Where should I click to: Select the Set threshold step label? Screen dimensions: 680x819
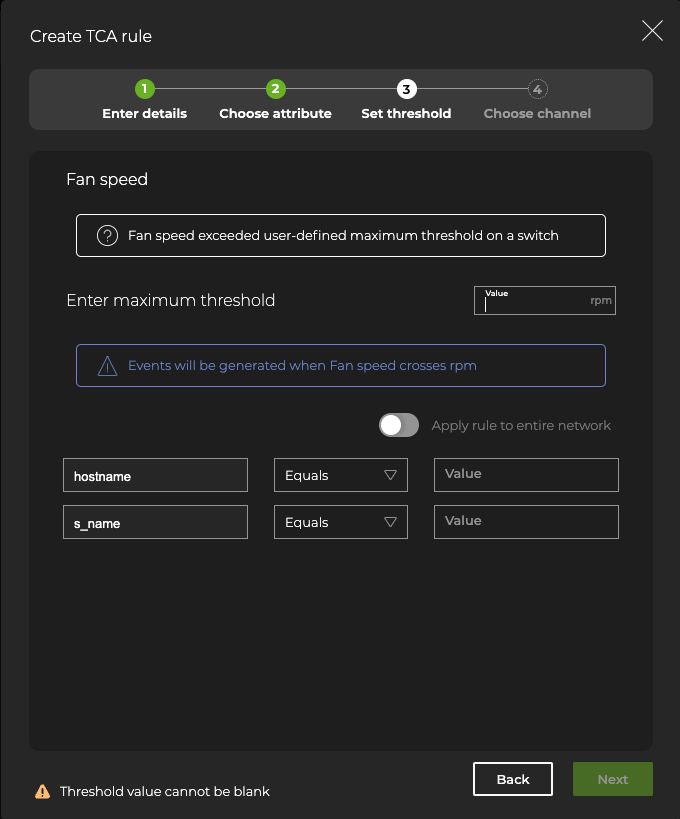(x=406, y=113)
